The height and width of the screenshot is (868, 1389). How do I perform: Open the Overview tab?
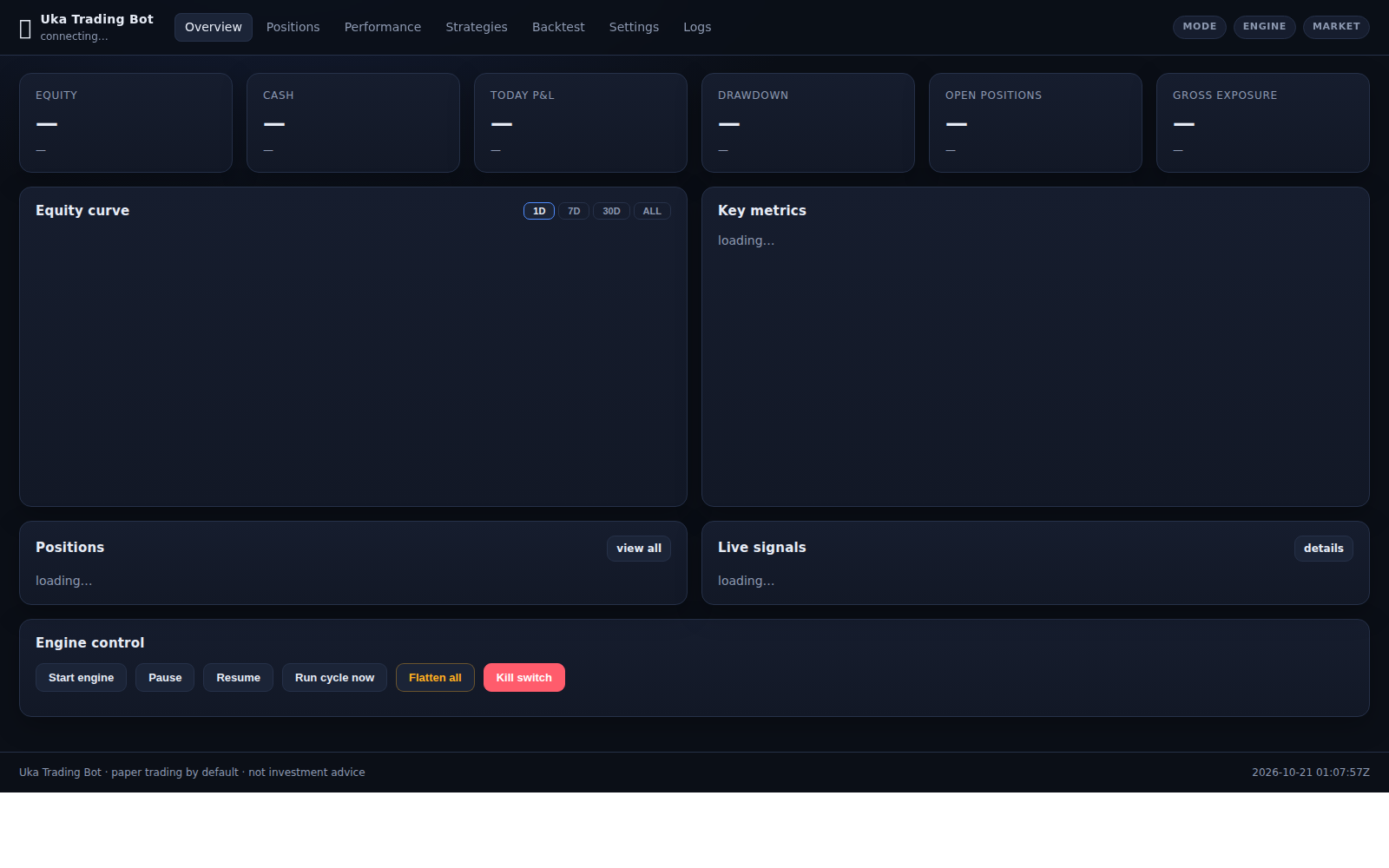pyautogui.click(x=214, y=27)
